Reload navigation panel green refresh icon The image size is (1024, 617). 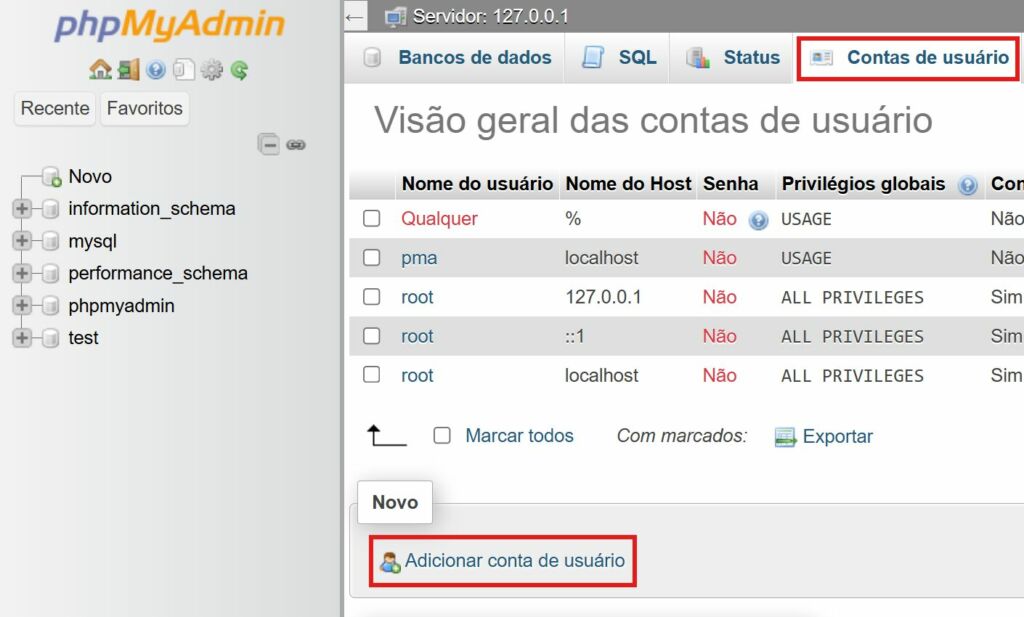[240, 69]
